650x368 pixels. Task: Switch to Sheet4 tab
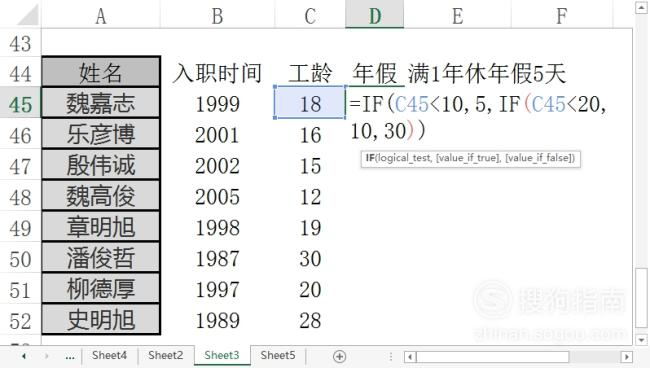tap(109, 356)
